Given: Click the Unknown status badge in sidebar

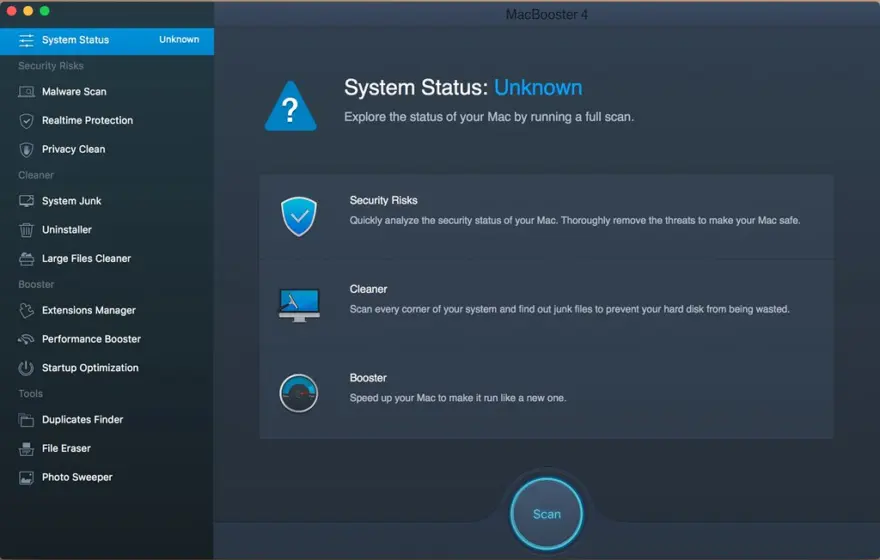Looking at the screenshot, I should pyautogui.click(x=179, y=39).
